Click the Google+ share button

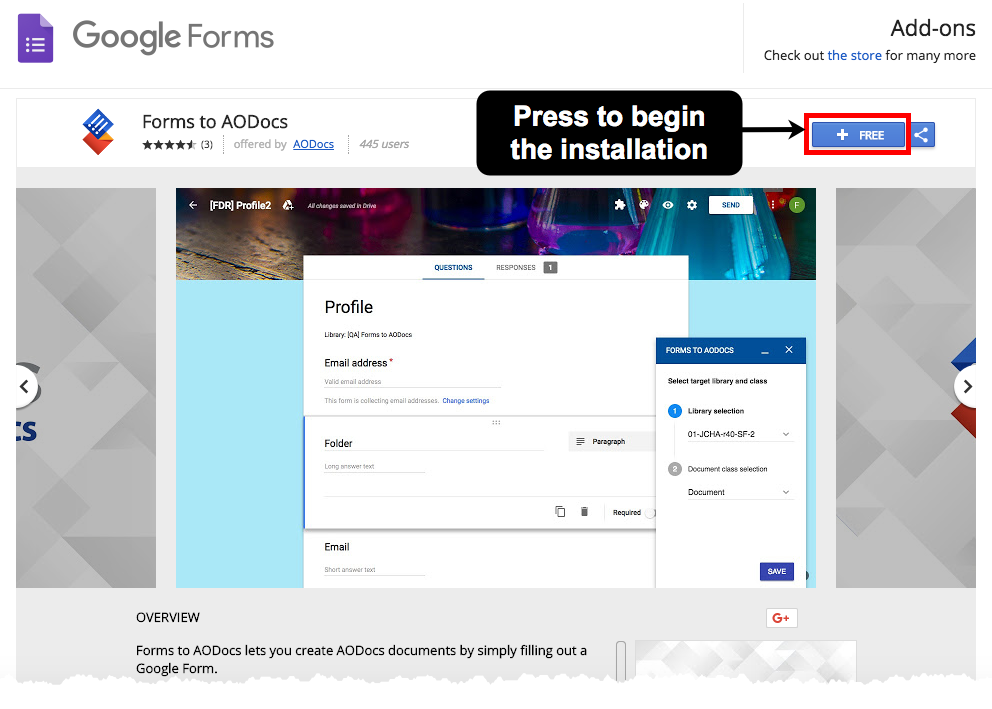point(781,618)
